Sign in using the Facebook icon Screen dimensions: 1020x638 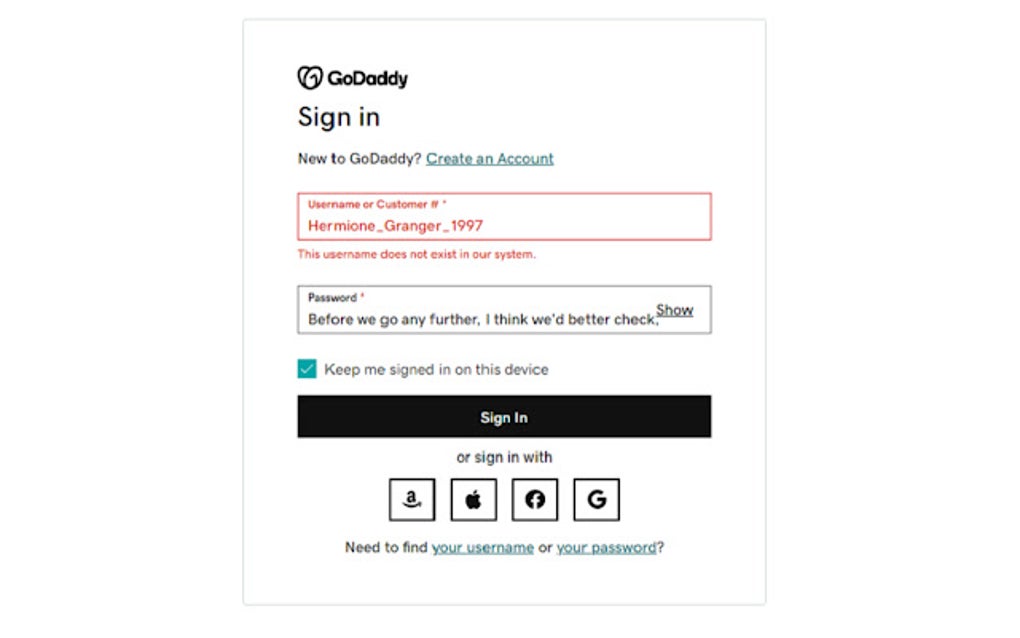[535, 499]
